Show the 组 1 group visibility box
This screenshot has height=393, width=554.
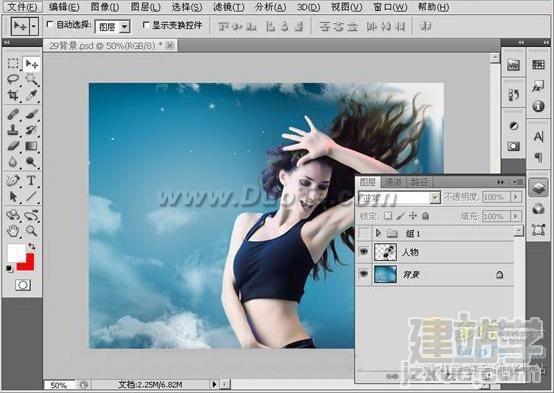[364, 233]
